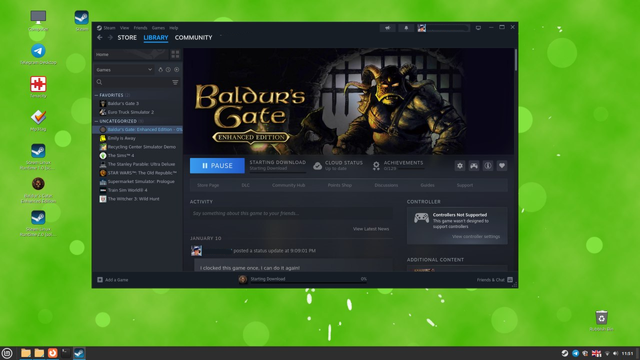Open Friends & Chat panel
This screenshot has width=640, height=360.
(x=495, y=280)
